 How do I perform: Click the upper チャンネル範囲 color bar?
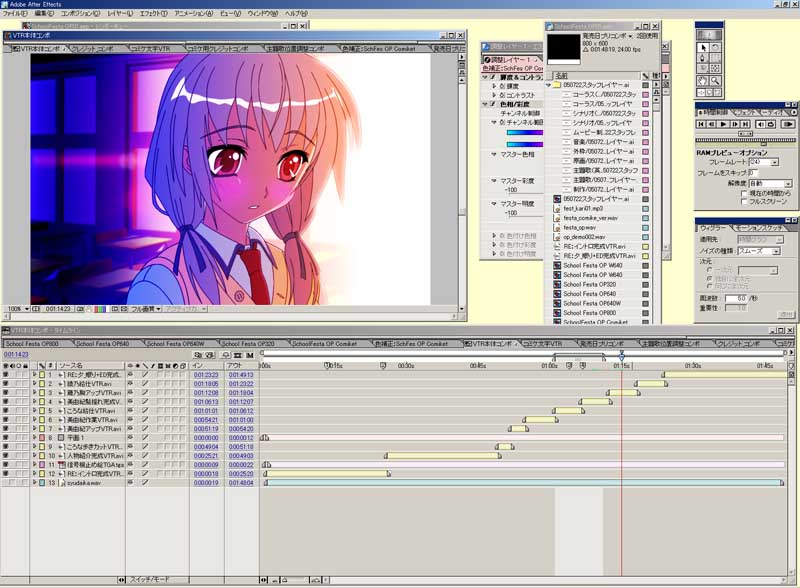tap(524, 133)
